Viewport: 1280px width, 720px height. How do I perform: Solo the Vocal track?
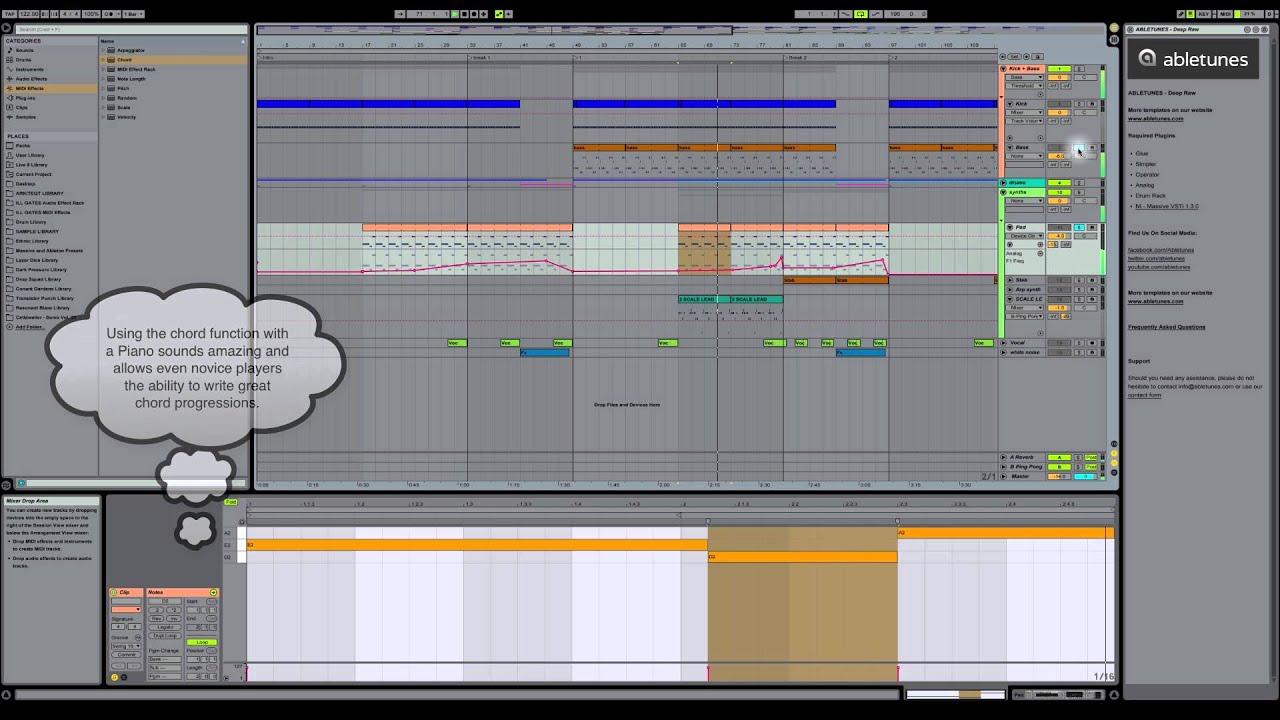[1079, 343]
